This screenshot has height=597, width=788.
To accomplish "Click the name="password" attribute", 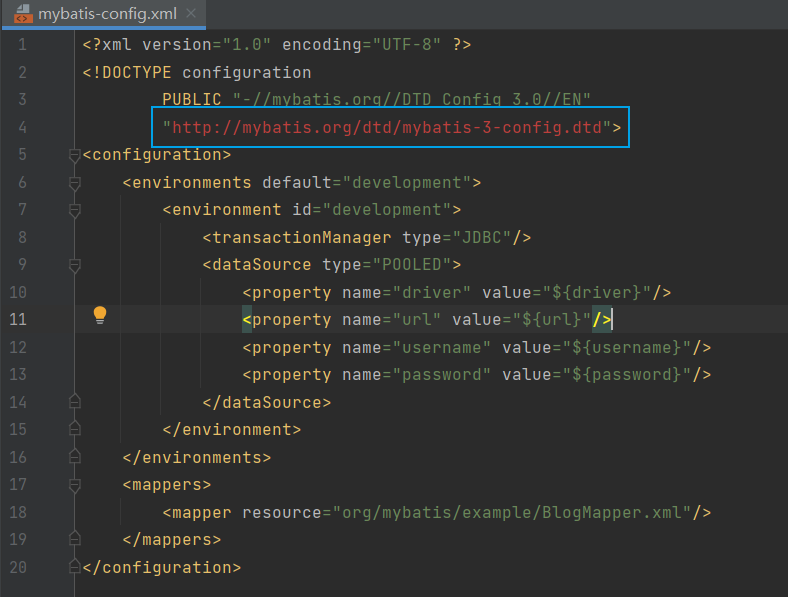I will [x=416, y=374].
